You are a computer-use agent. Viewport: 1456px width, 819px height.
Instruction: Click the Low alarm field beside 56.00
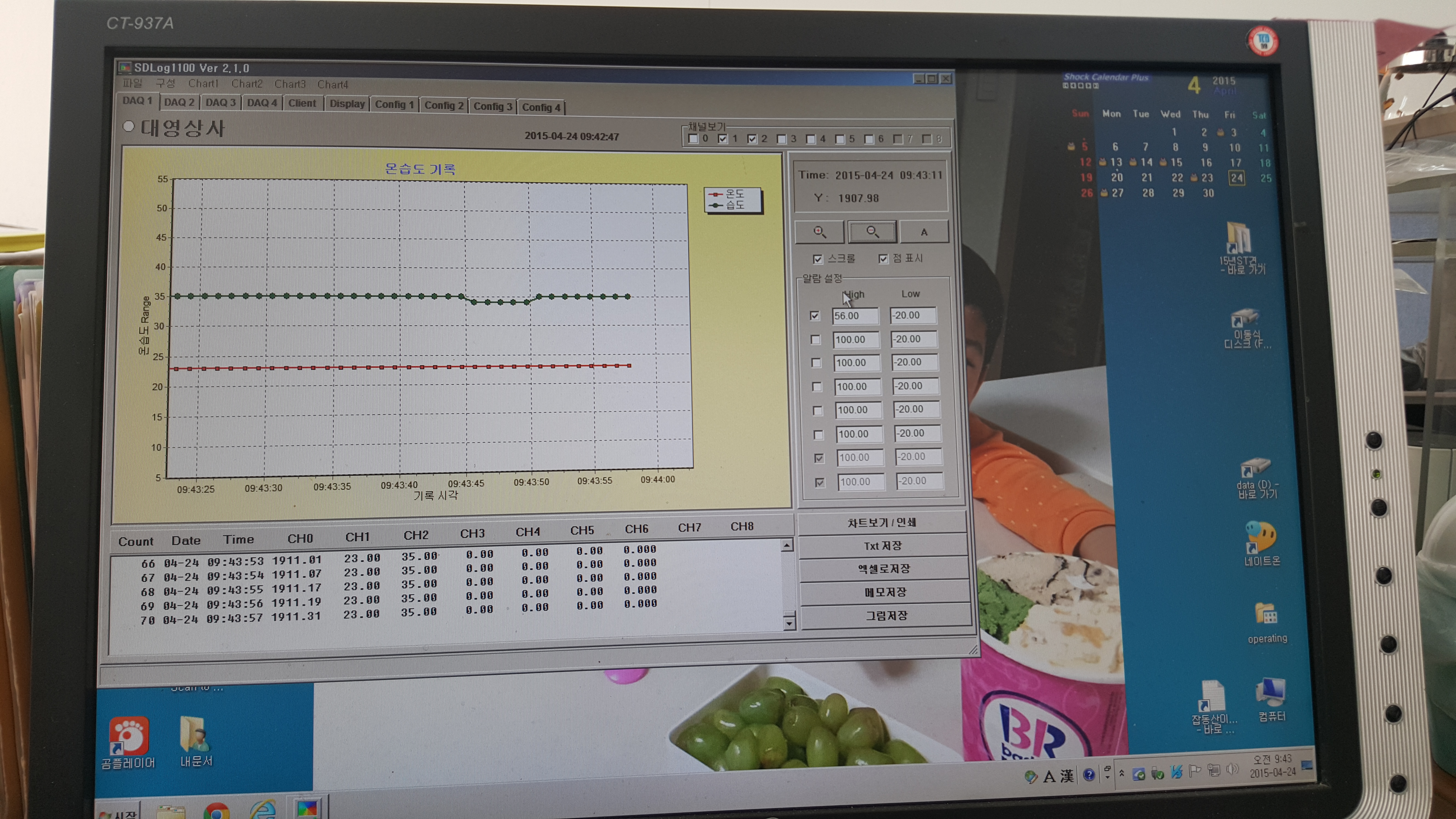point(913,315)
